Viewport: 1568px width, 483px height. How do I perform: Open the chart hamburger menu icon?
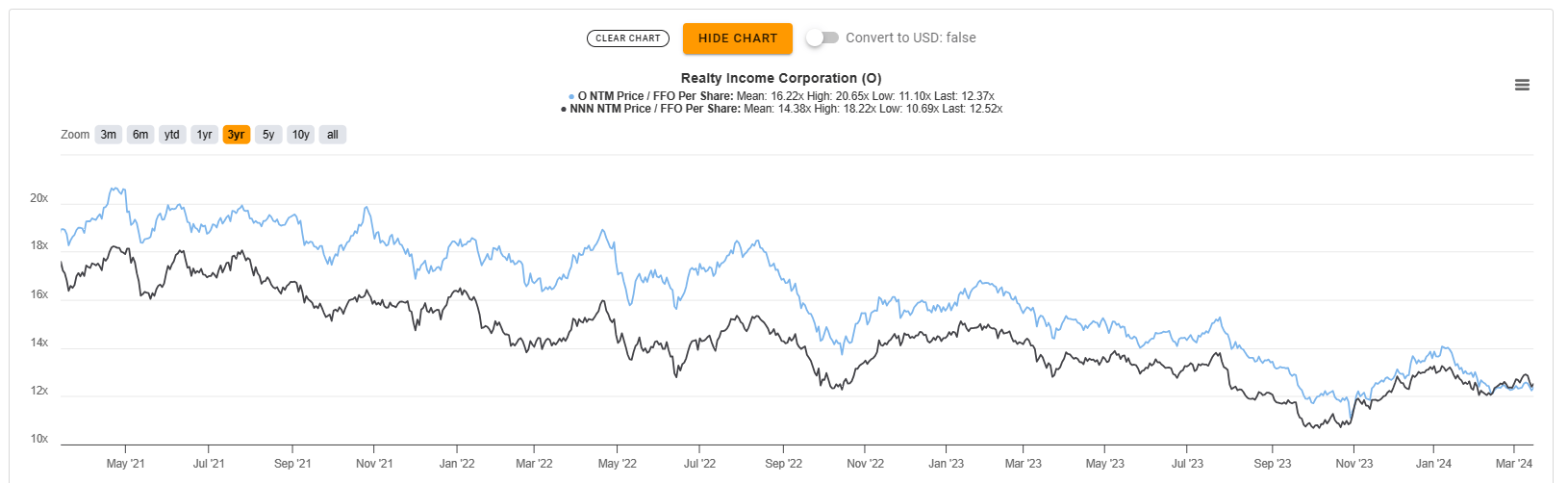1522,85
